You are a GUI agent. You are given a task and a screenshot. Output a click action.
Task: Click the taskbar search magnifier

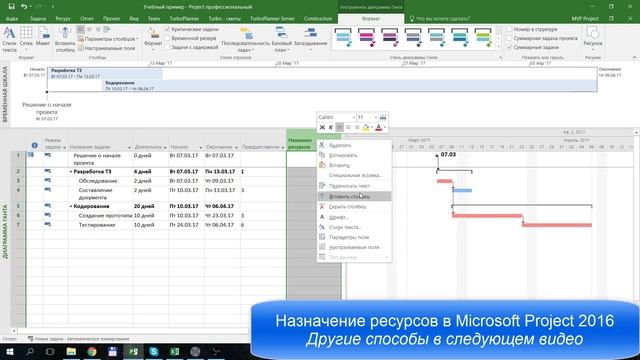pyautogui.click(x=30, y=351)
